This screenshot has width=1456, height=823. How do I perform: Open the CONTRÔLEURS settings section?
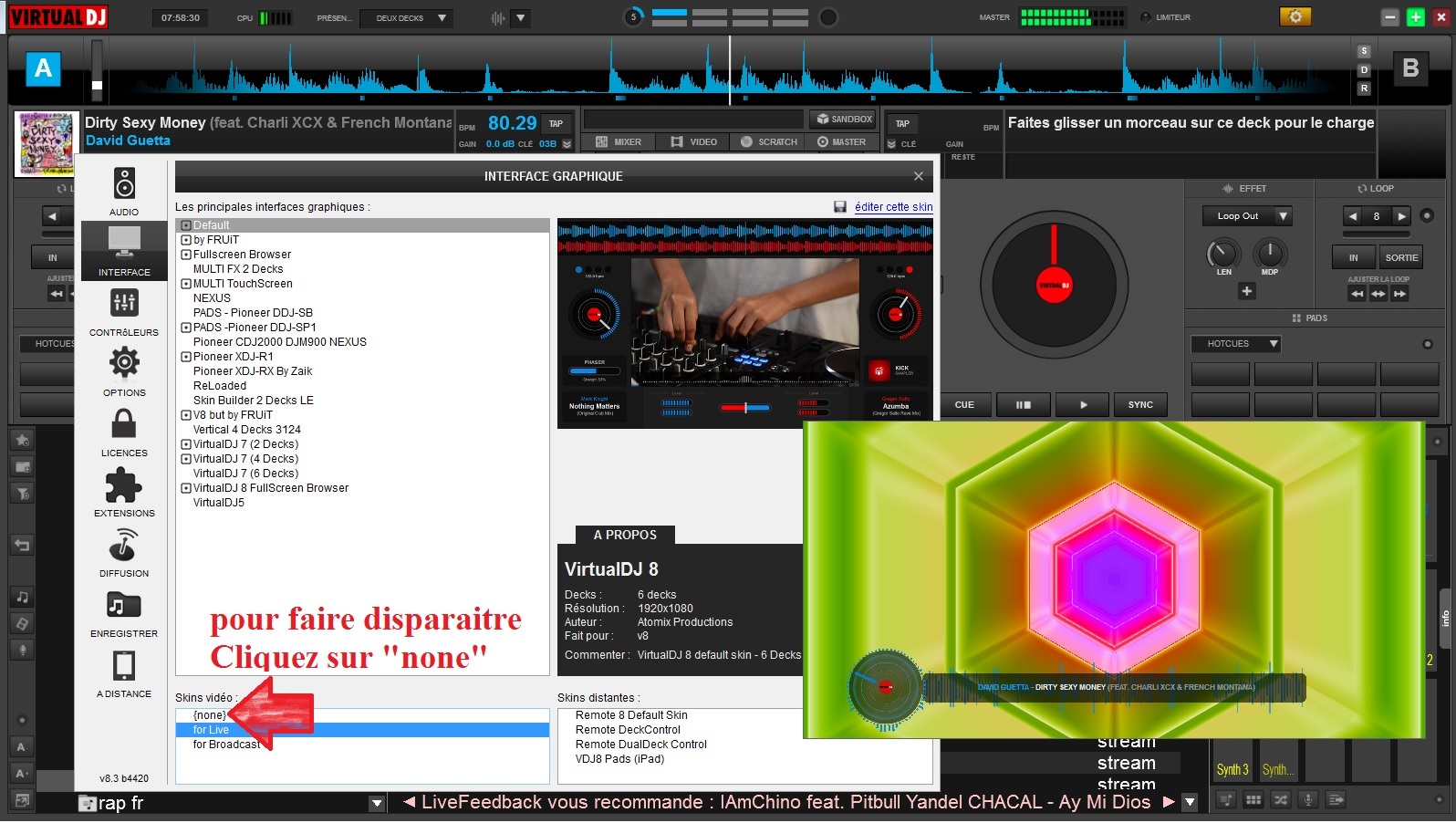coord(124,312)
